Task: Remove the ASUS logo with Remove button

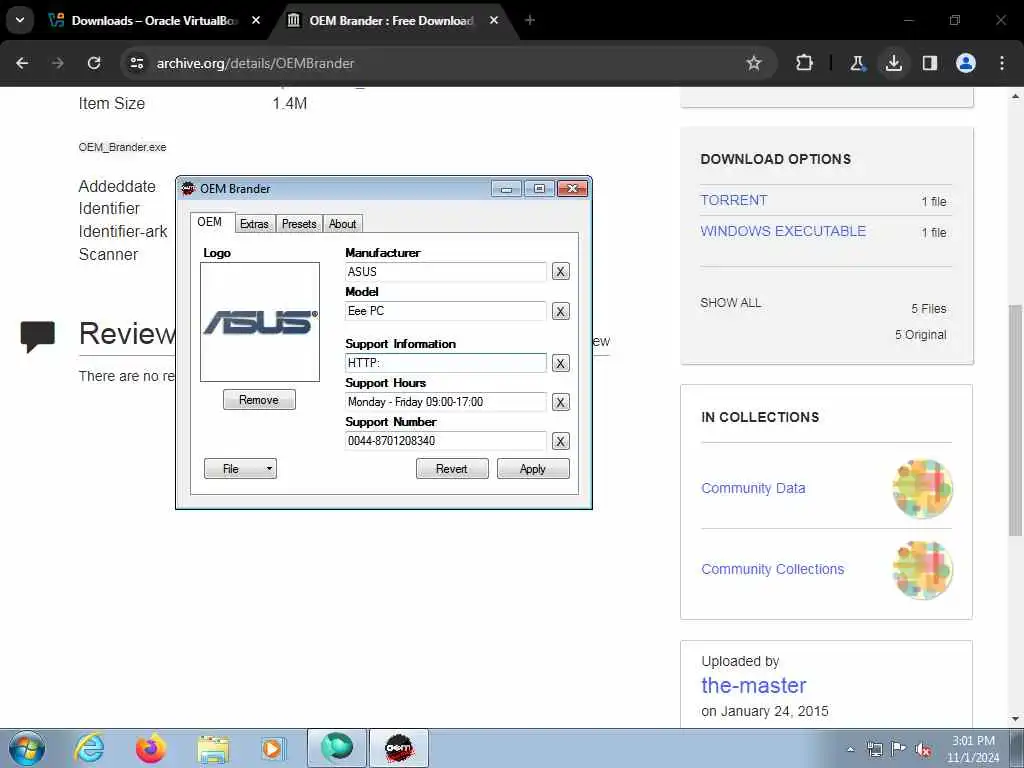Action: point(259,400)
